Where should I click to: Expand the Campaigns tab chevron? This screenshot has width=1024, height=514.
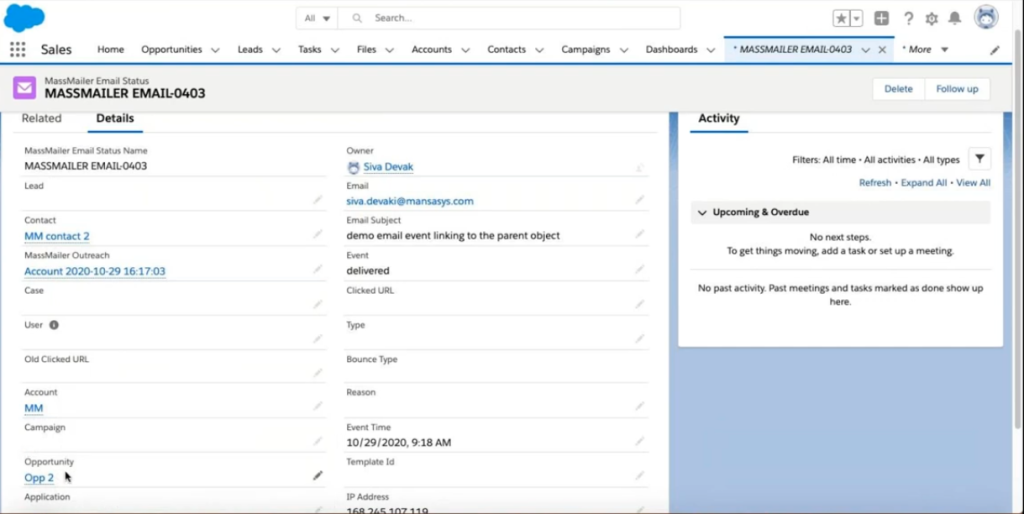(x=624, y=50)
